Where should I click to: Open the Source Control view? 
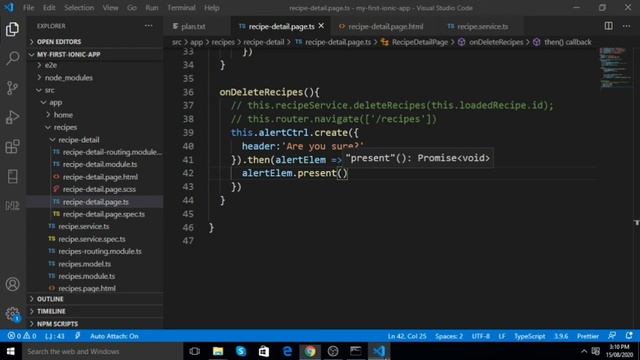click(x=12, y=88)
